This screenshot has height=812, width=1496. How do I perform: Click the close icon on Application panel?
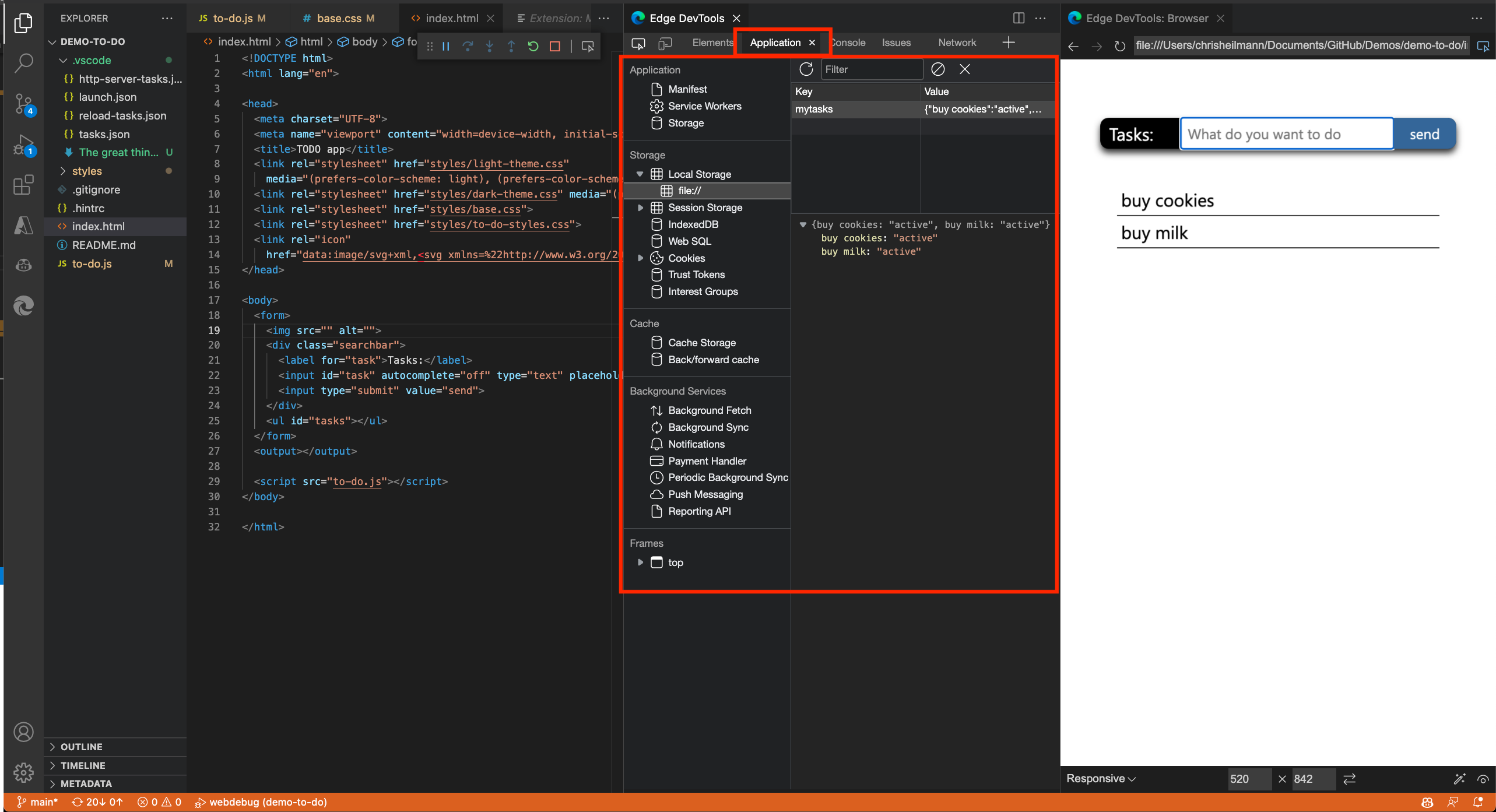click(814, 42)
